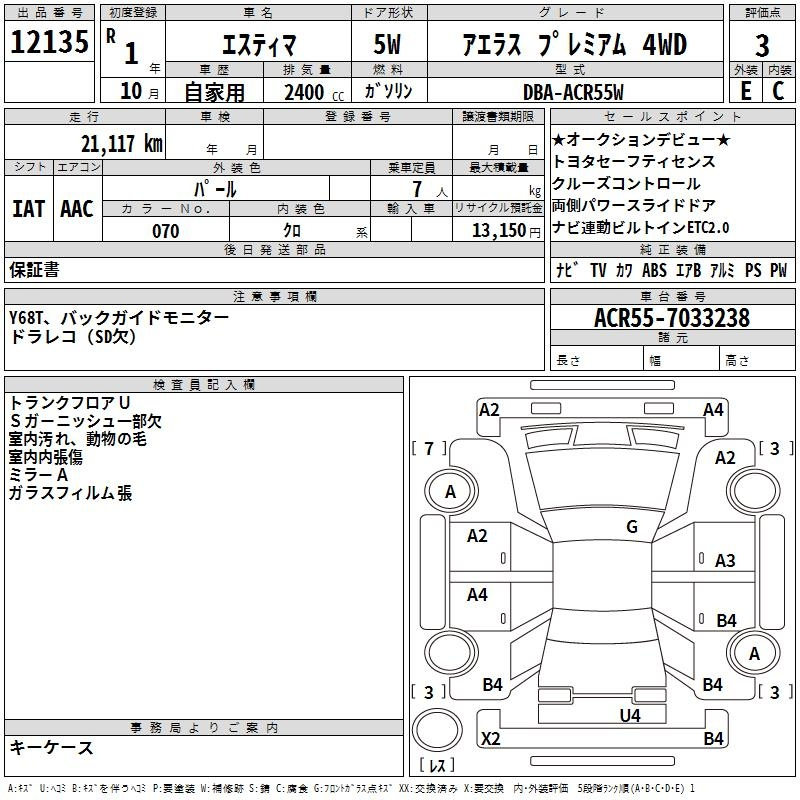This screenshot has width=800, height=800.
Task: Click inspector note Ｓガーニッシュ一部欠
Action: pyautogui.click(x=85, y=421)
